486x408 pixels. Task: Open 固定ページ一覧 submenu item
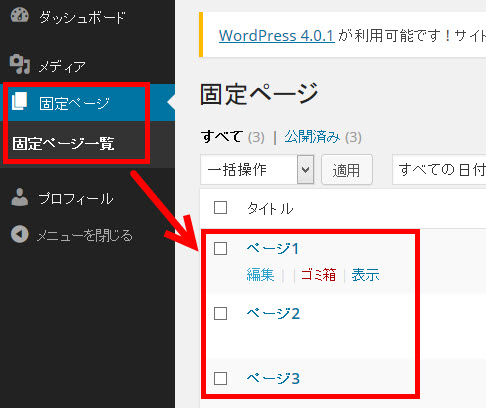pos(63,144)
